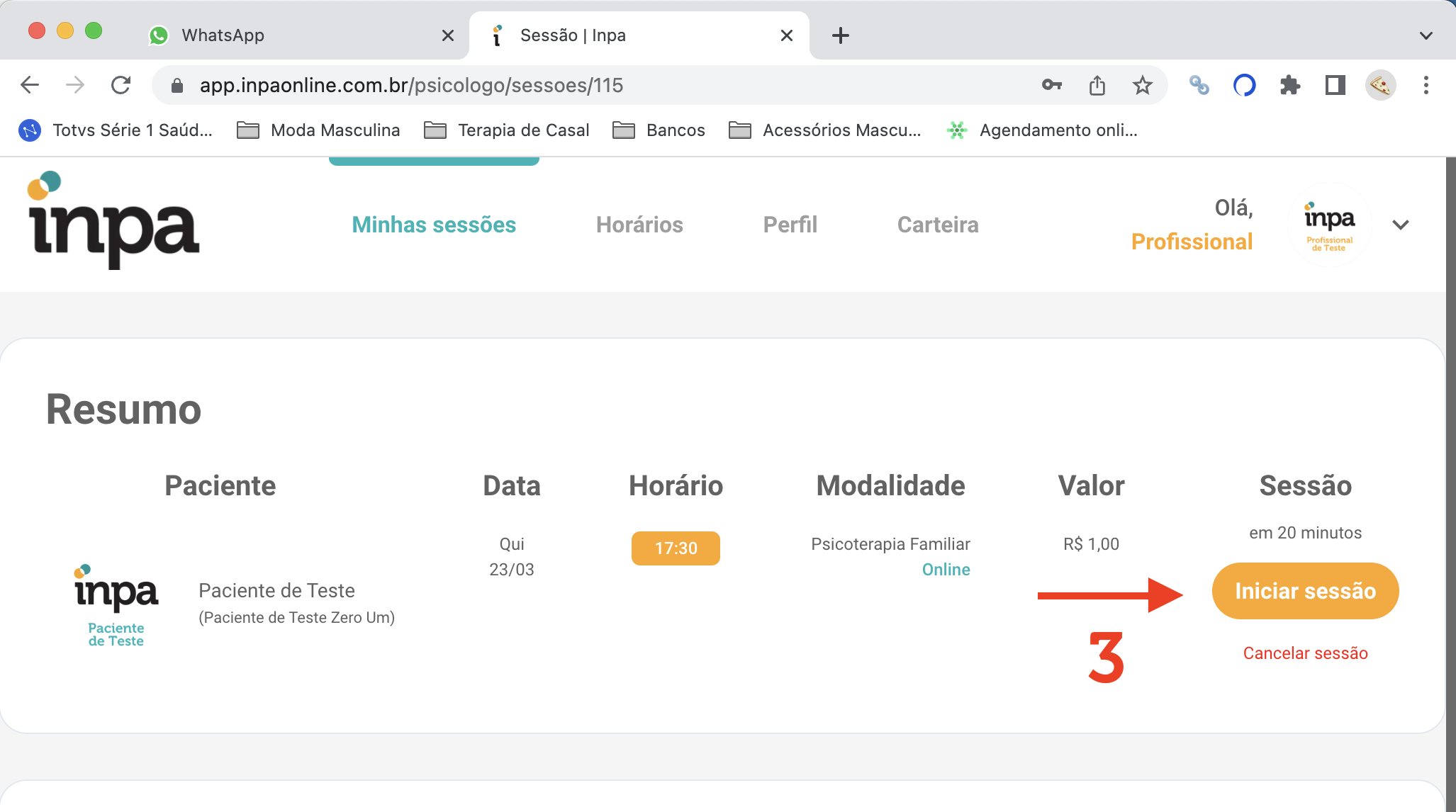Screen dimensions: 1456x812
Task: Open Acessórios Mascu... bookmark folder
Action: click(x=825, y=130)
